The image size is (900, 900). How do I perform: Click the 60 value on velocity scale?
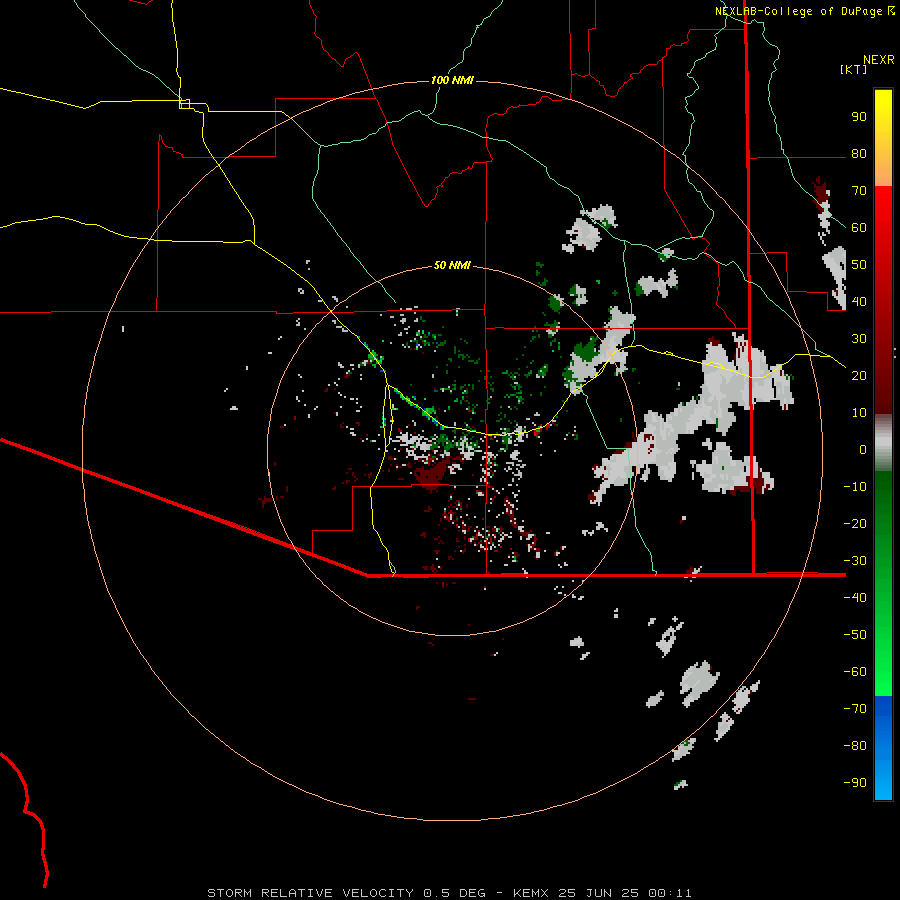(x=859, y=228)
